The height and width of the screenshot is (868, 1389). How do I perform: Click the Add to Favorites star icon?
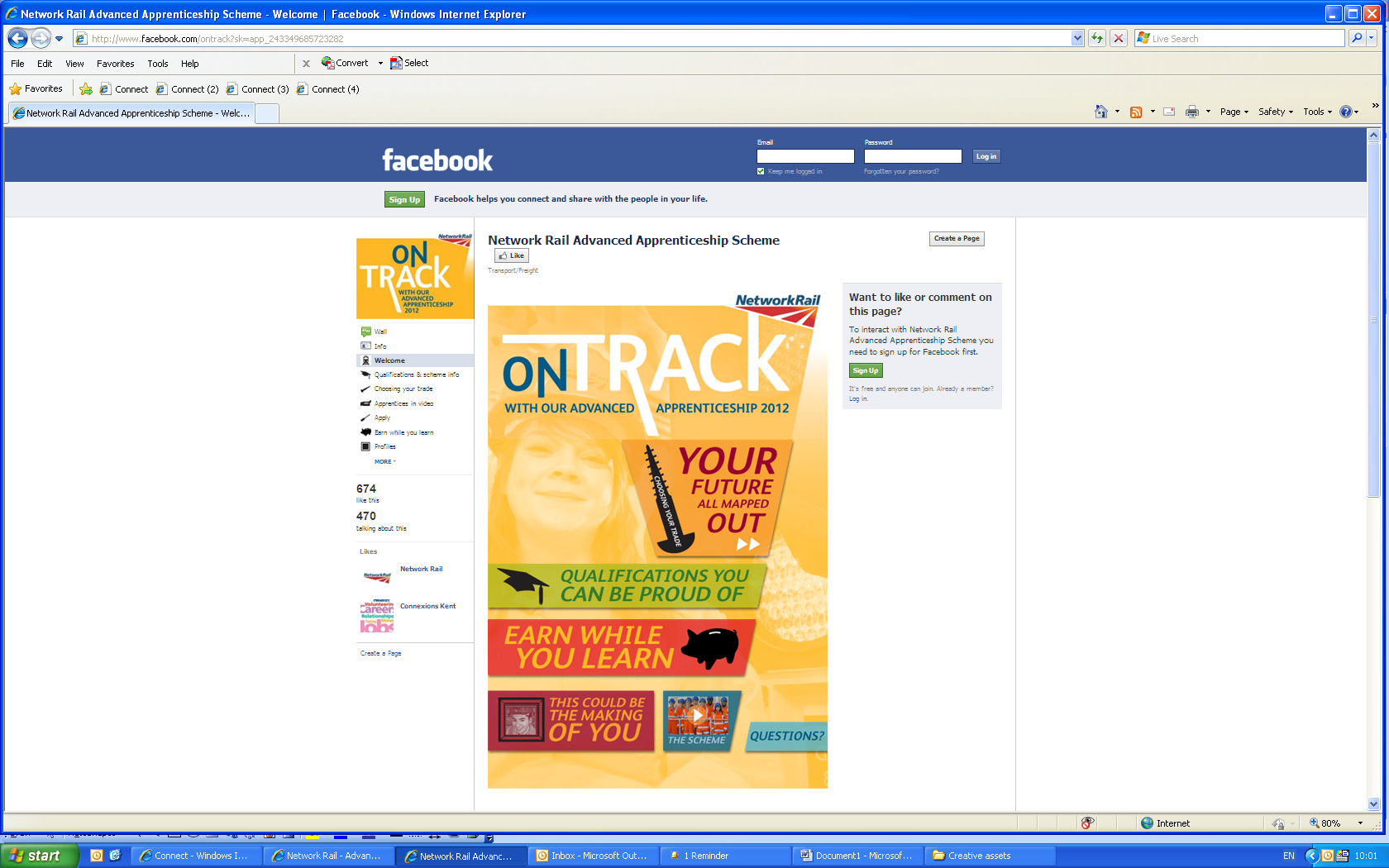coord(86,89)
